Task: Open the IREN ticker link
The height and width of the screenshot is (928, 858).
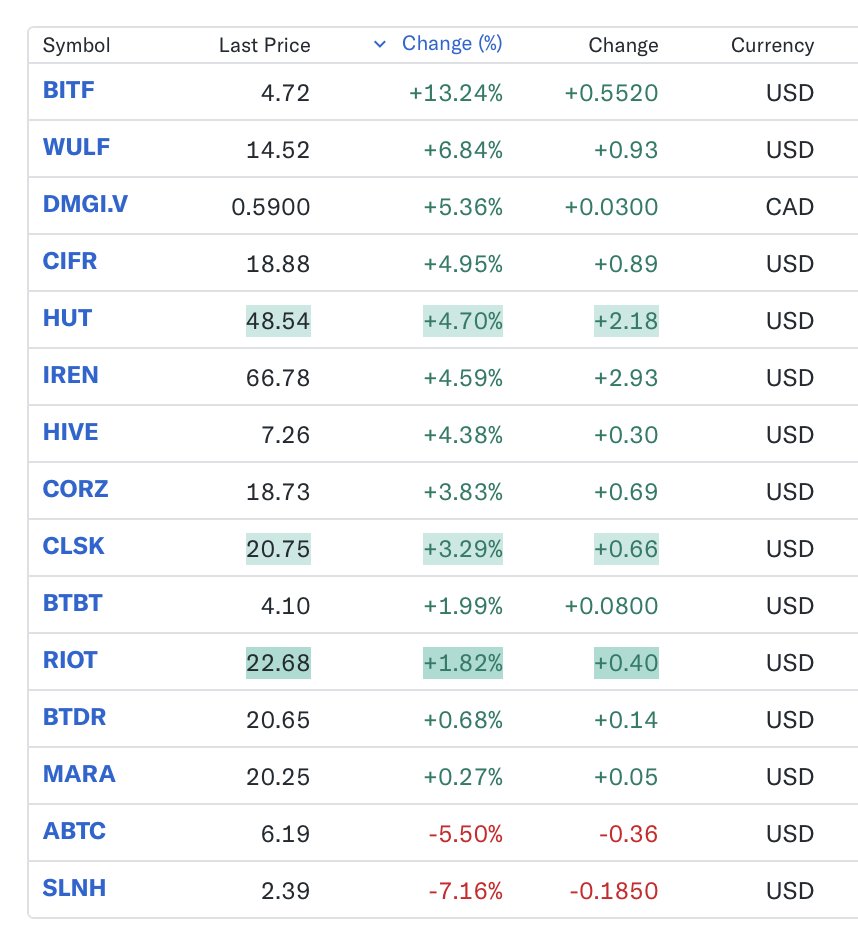Action: [71, 376]
